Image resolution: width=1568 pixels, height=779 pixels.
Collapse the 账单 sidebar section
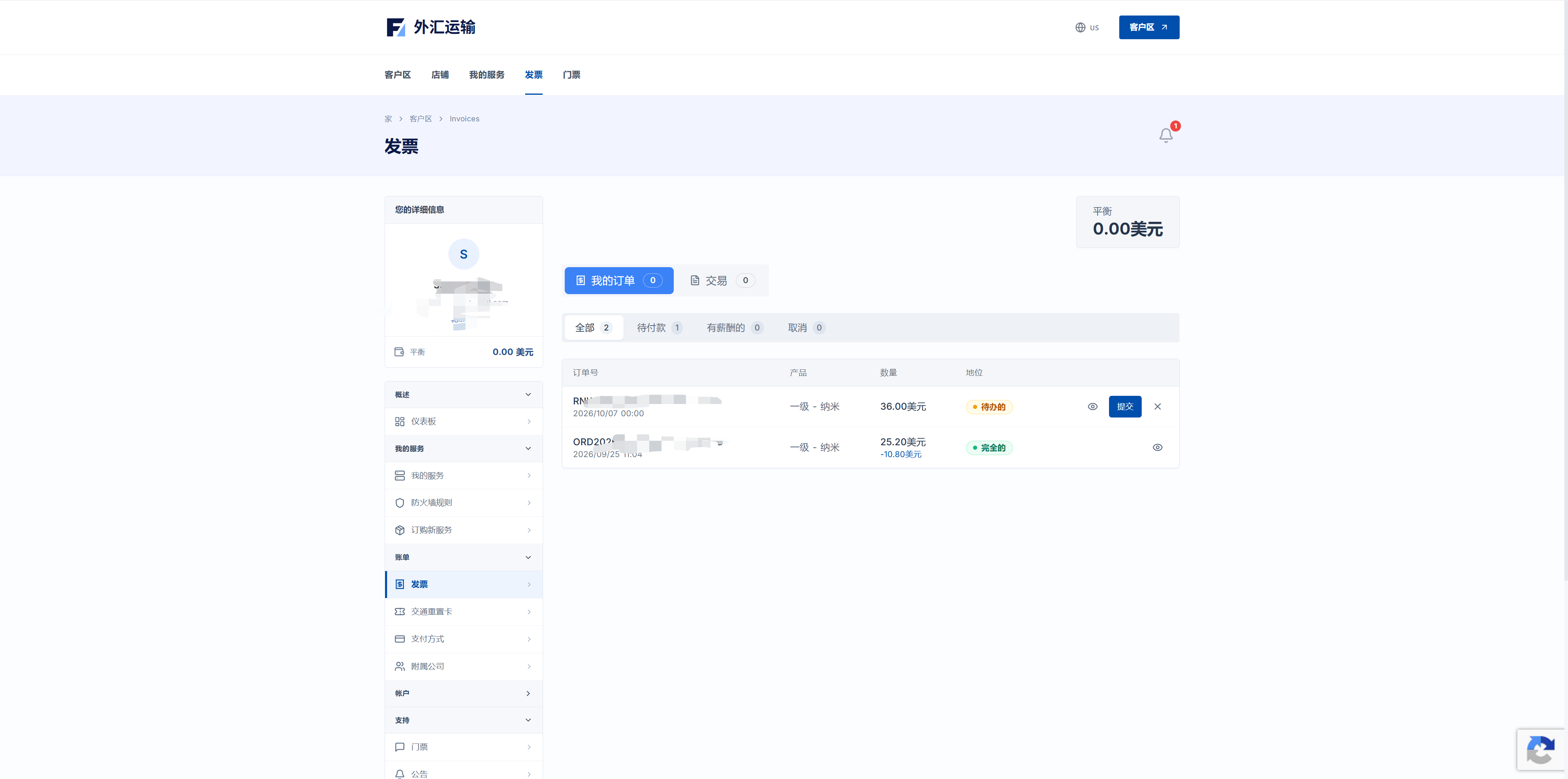pos(464,557)
